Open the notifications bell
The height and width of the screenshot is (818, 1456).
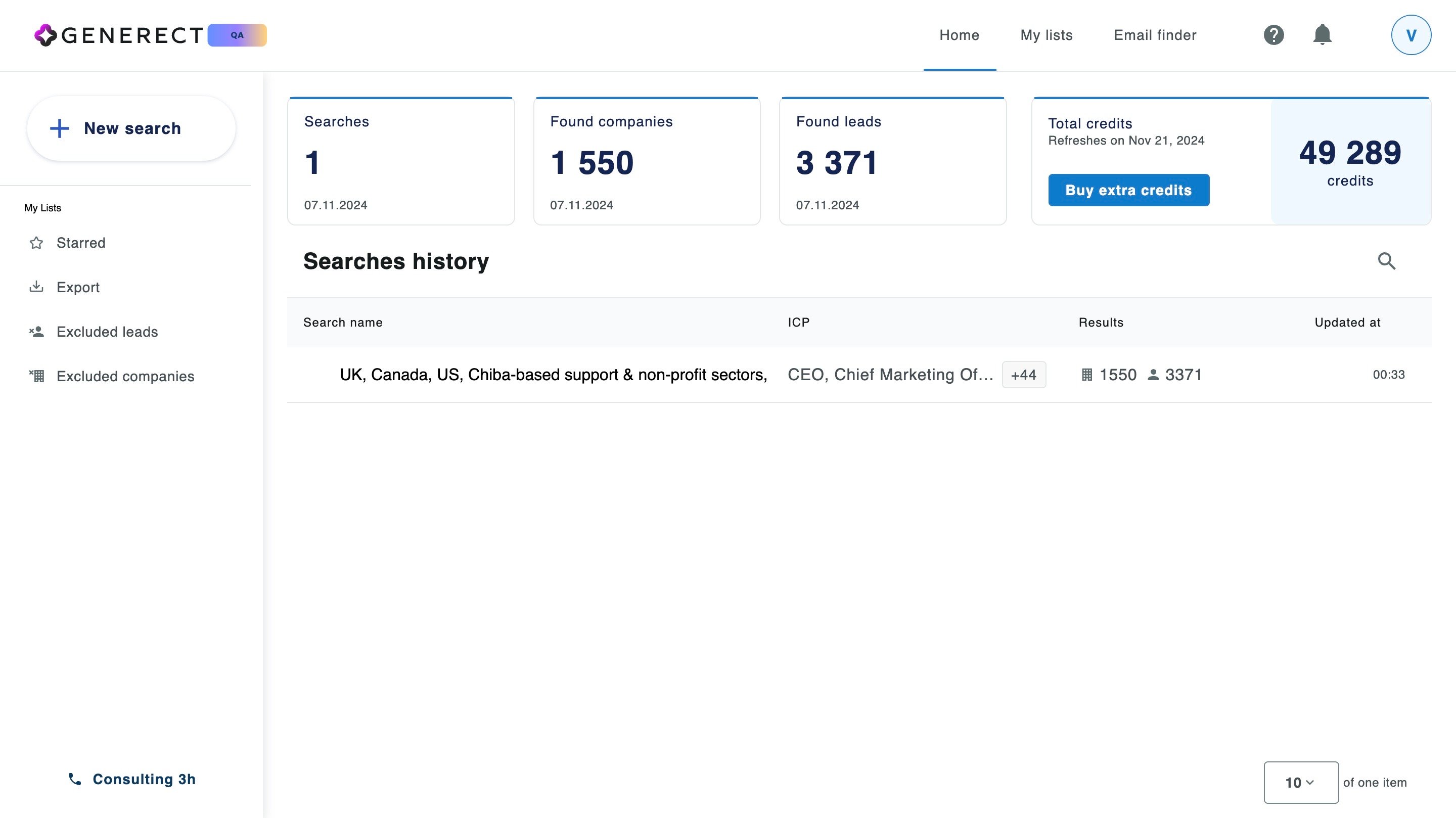click(x=1322, y=35)
